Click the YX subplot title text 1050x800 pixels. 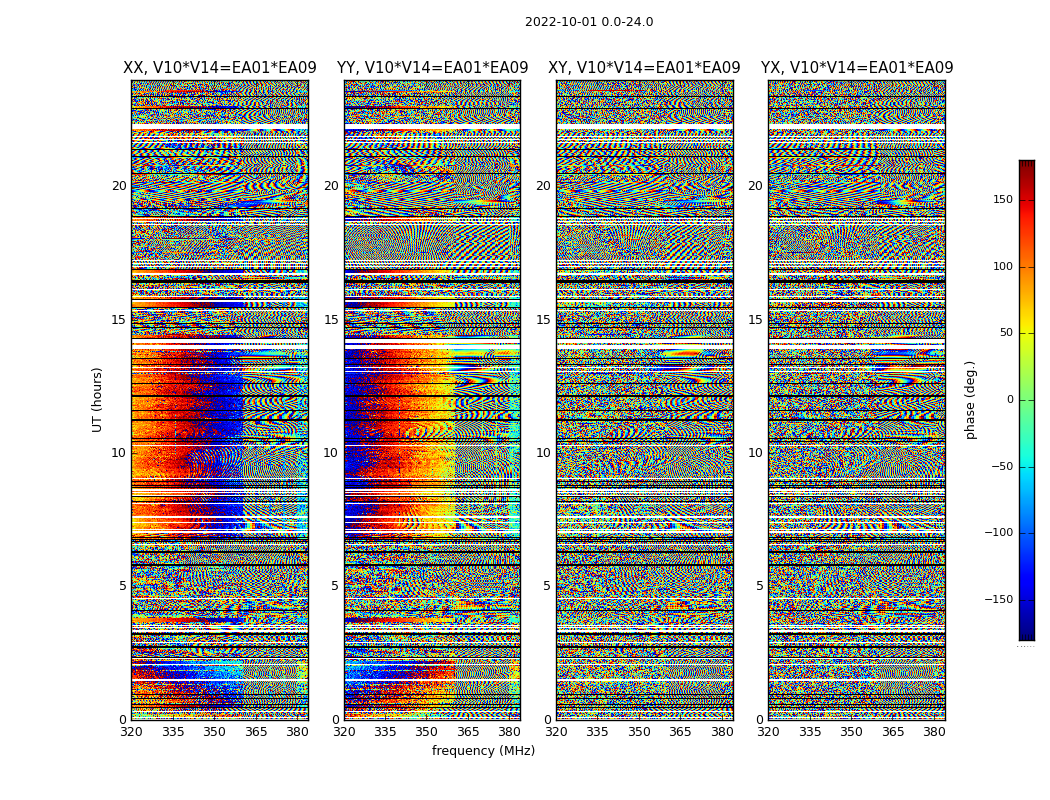point(856,68)
